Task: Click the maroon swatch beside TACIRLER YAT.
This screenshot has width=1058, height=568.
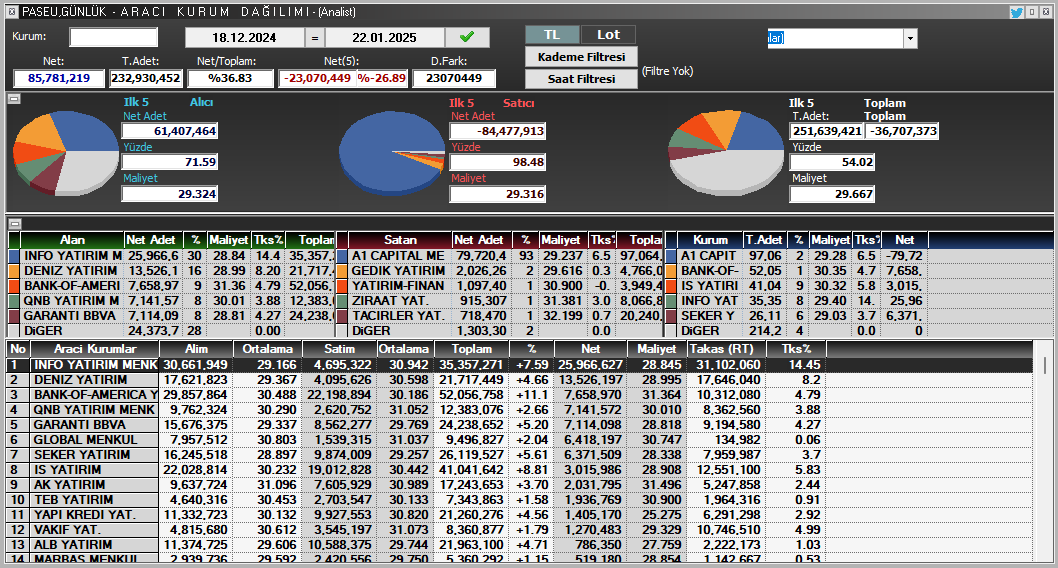Action: click(342, 316)
